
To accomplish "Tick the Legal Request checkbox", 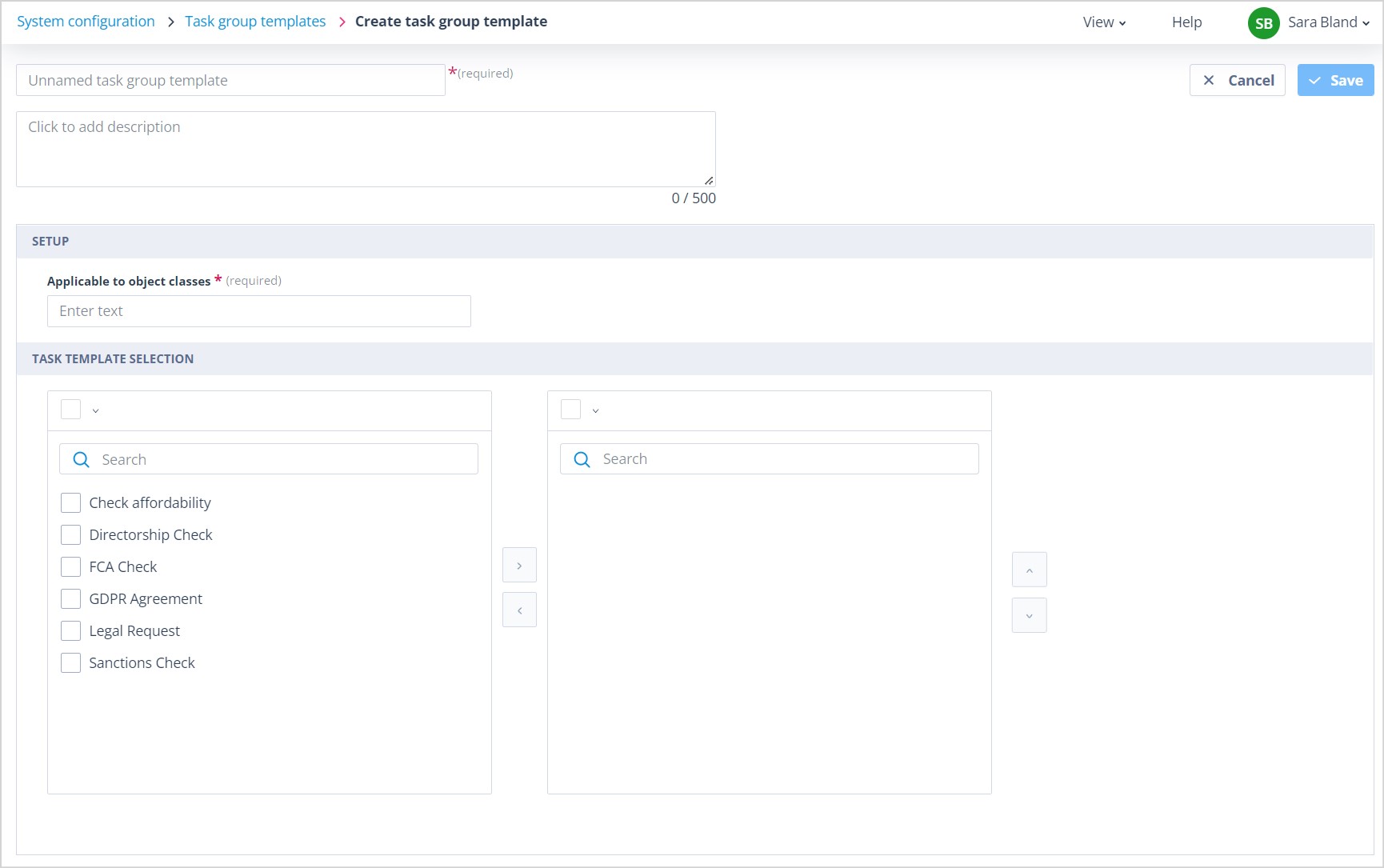I will (70, 631).
